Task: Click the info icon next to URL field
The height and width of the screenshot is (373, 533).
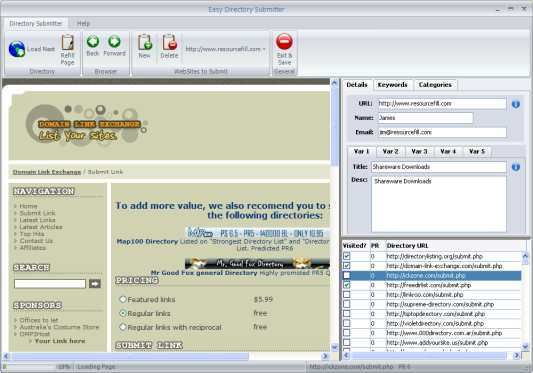Action: tap(516, 104)
